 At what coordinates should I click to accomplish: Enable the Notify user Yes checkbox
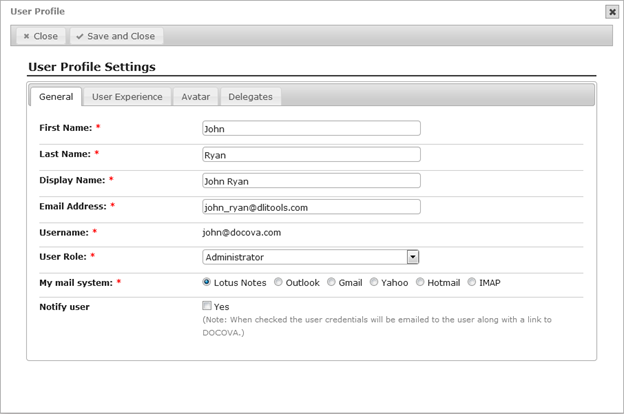(207, 306)
